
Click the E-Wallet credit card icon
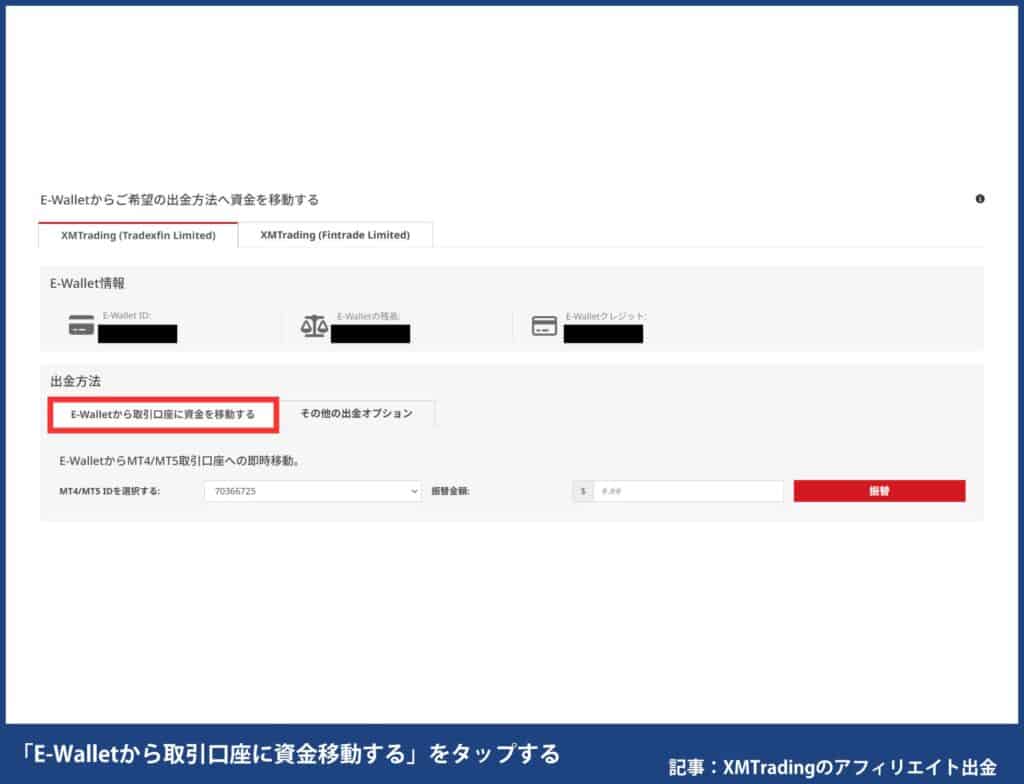coord(544,325)
